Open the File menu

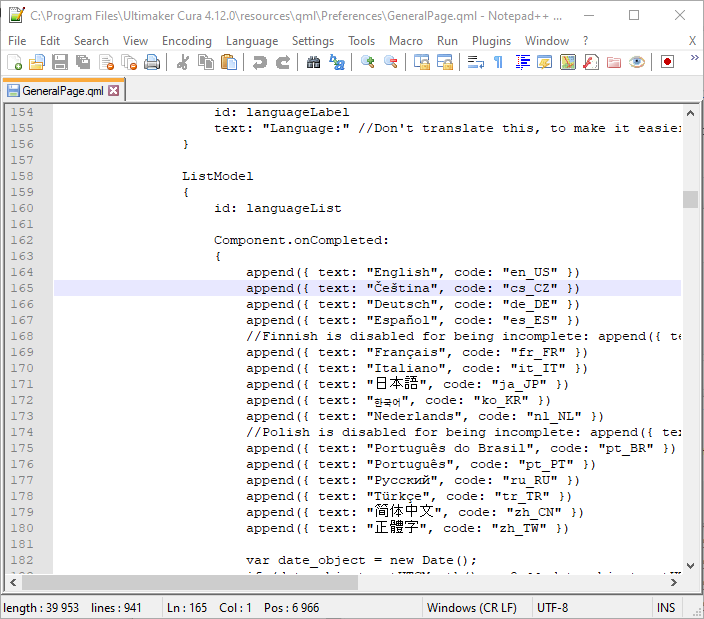[x=17, y=41]
